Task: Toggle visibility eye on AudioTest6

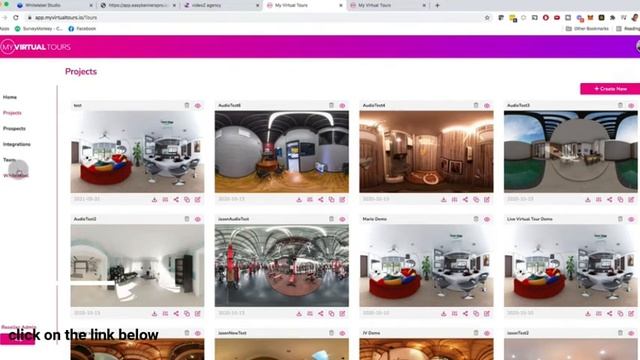Action: [x=342, y=106]
